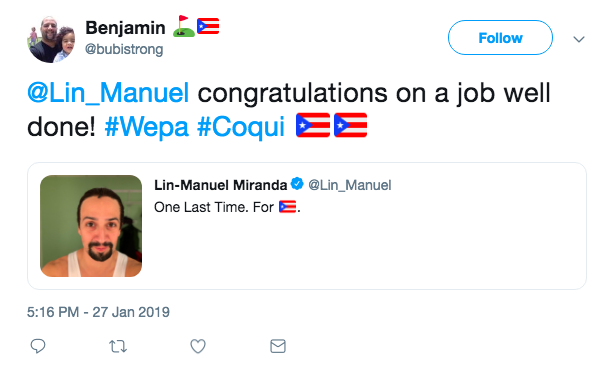Open the @Lin_Manuel mention link
This screenshot has height=378, width=615.
pos(108,93)
